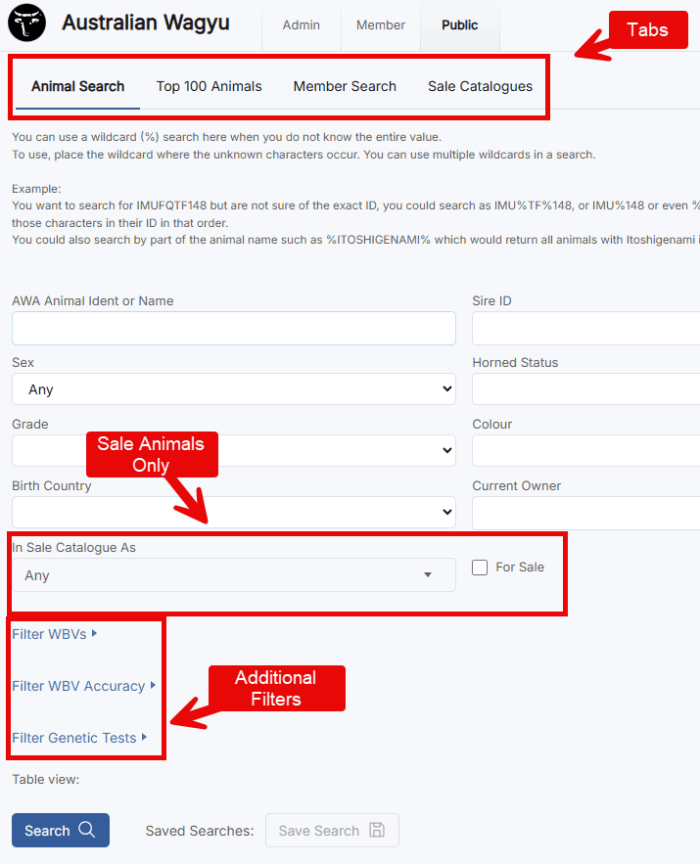Click the Colour field
The image size is (700, 864).
(586, 451)
